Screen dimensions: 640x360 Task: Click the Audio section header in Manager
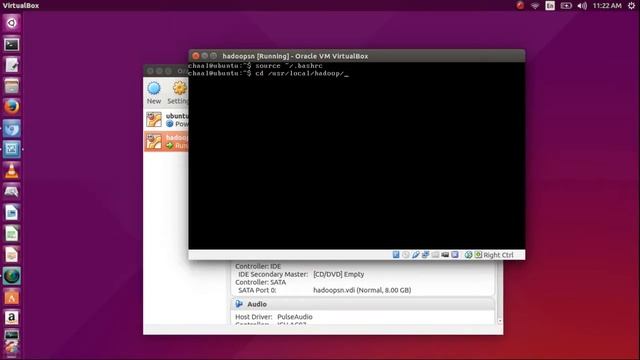[362, 304]
